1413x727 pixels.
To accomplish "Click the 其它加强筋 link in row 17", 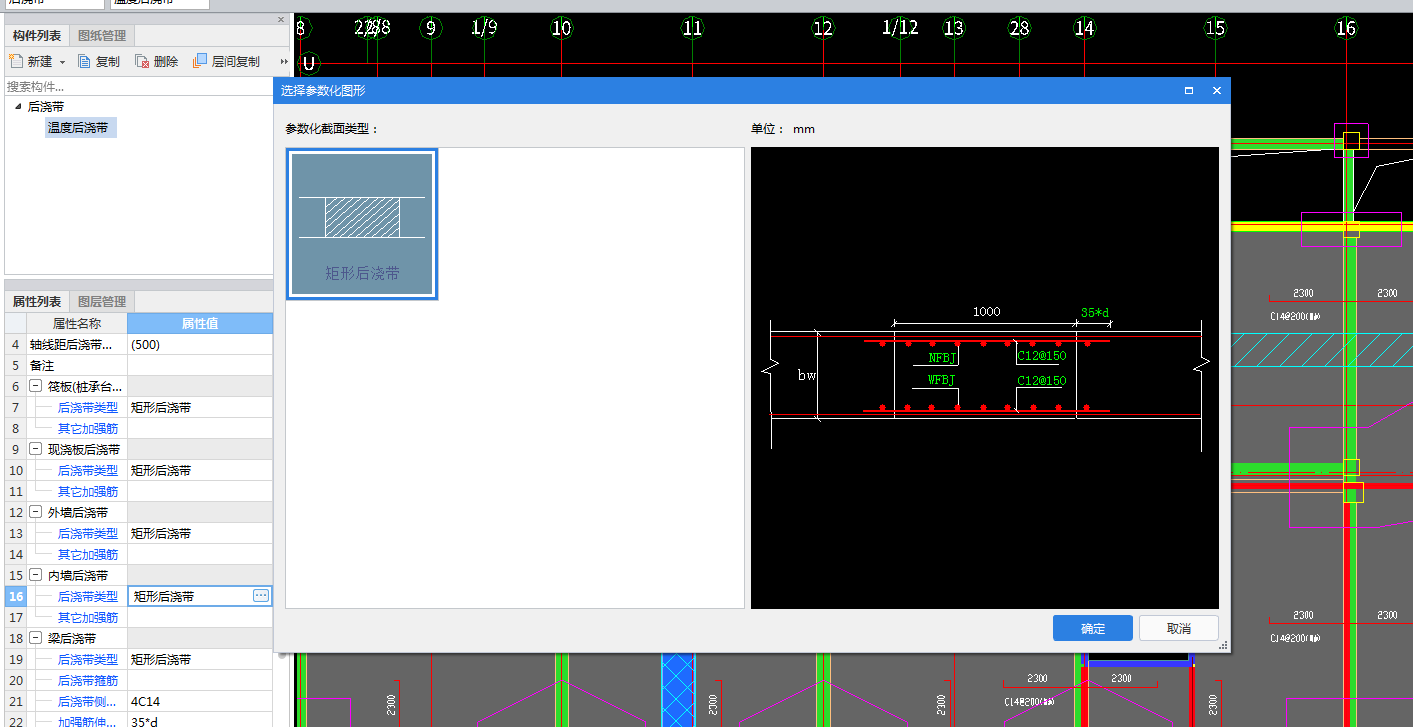I will coord(87,617).
